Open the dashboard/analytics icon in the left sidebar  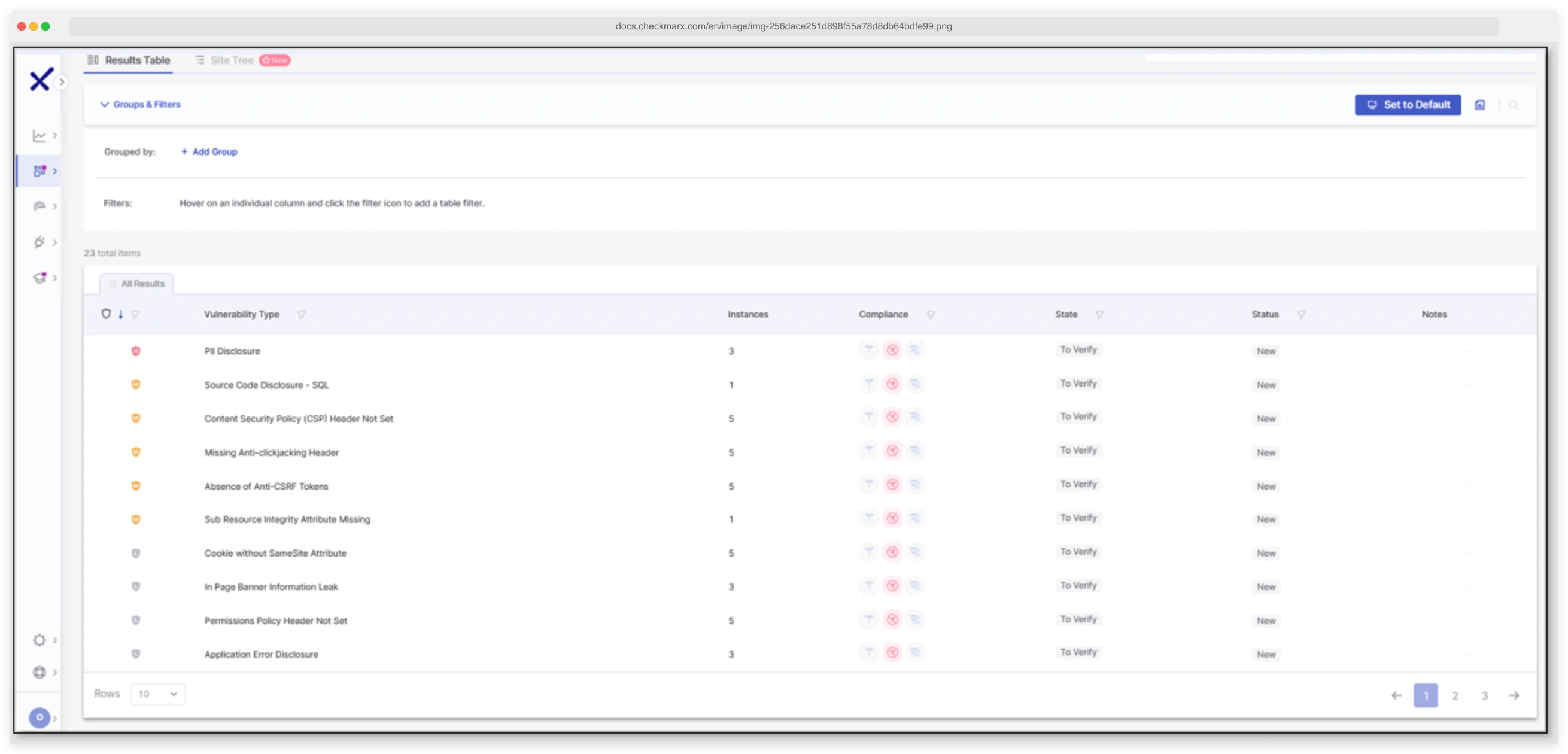(x=39, y=136)
